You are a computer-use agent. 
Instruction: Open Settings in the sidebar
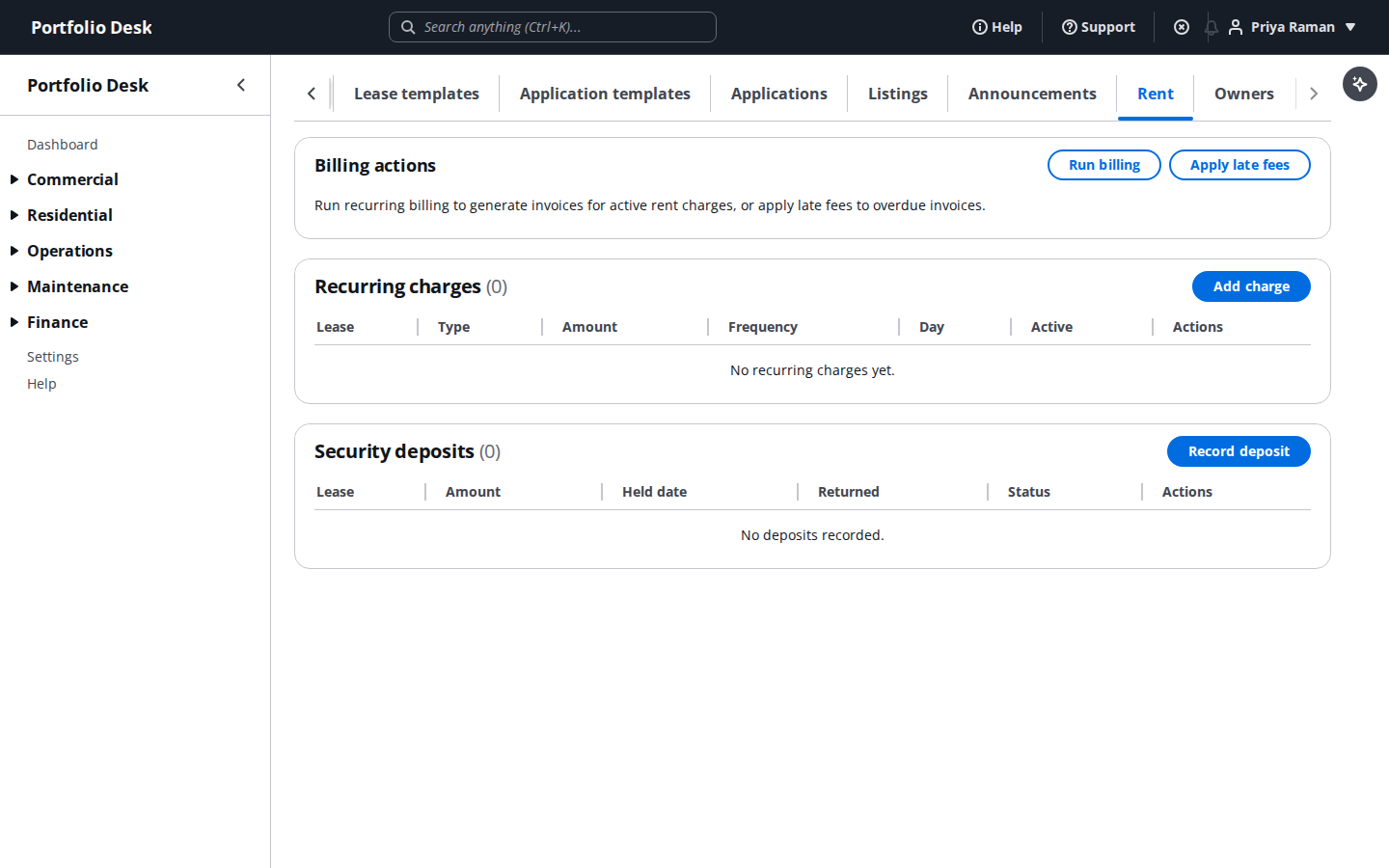(x=53, y=357)
